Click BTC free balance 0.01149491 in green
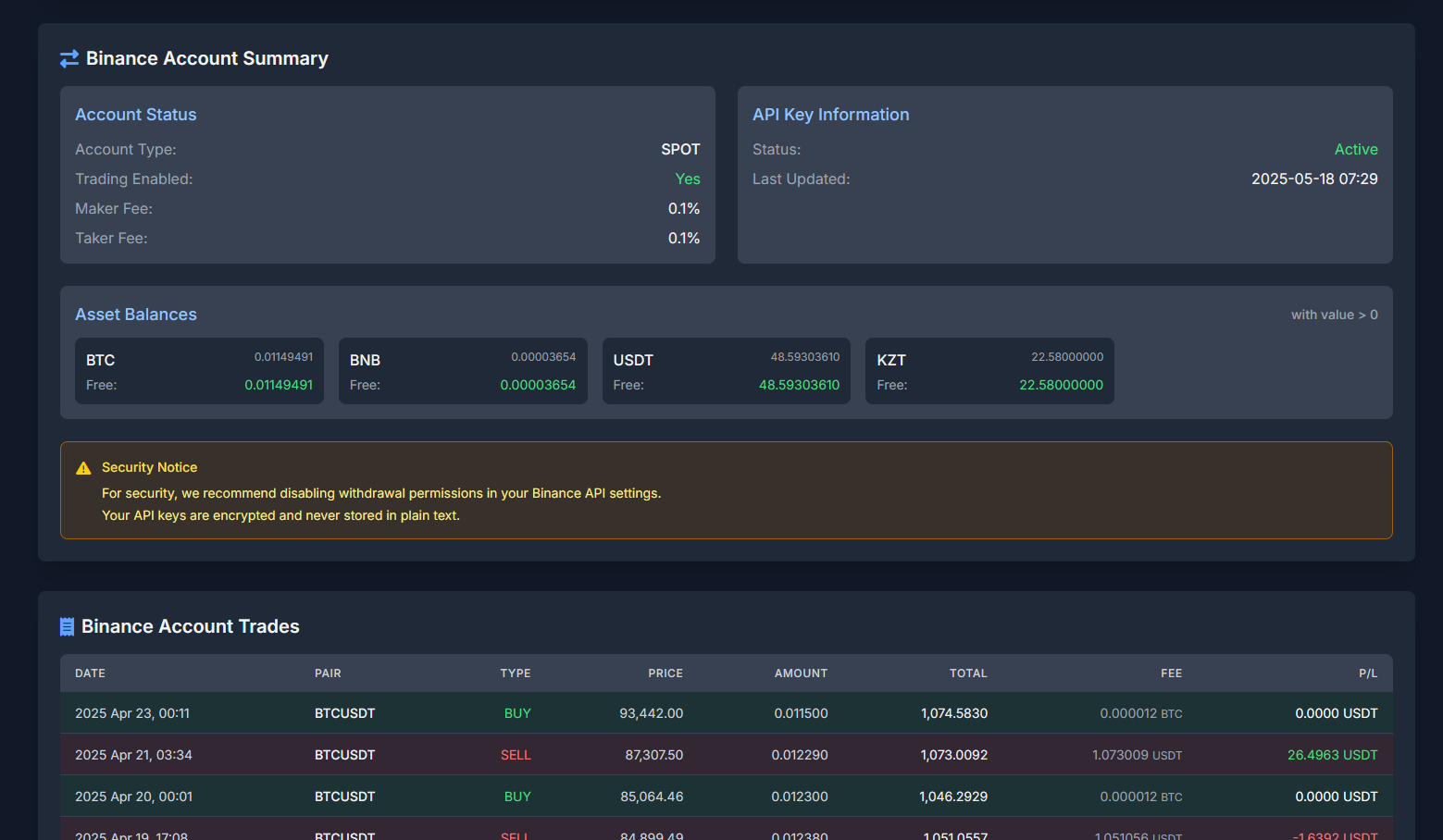1443x840 pixels. 279,385
